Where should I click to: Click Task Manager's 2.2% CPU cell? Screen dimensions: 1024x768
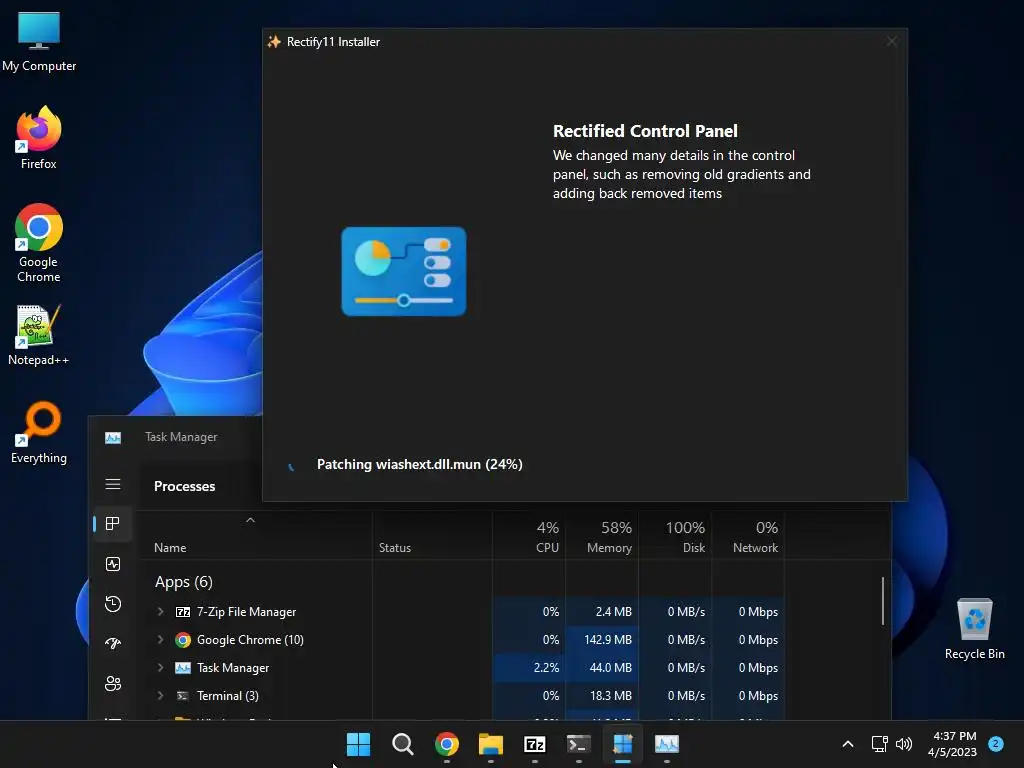[529, 667]
